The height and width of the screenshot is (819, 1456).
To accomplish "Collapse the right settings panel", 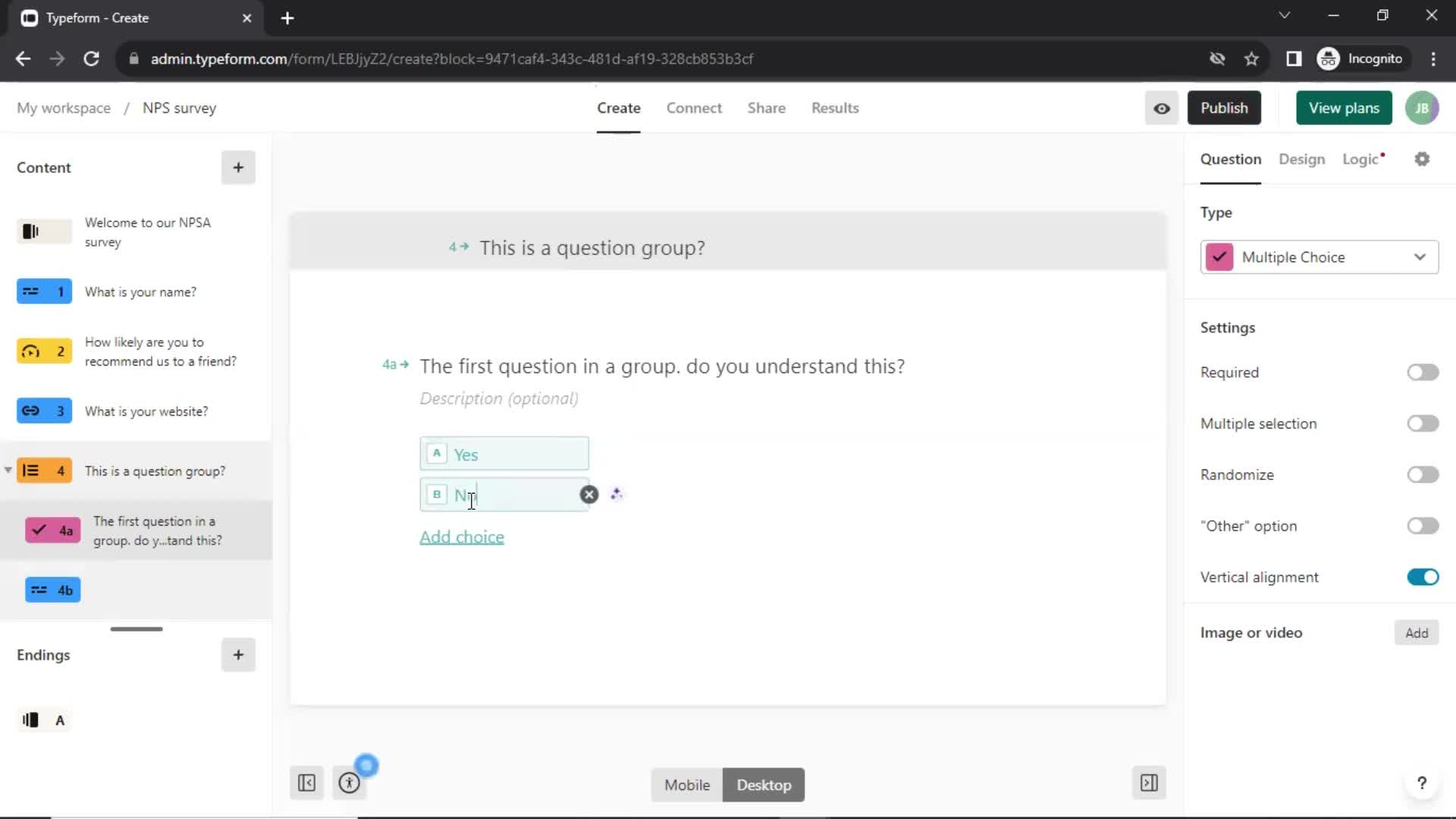I will 1149,783.
